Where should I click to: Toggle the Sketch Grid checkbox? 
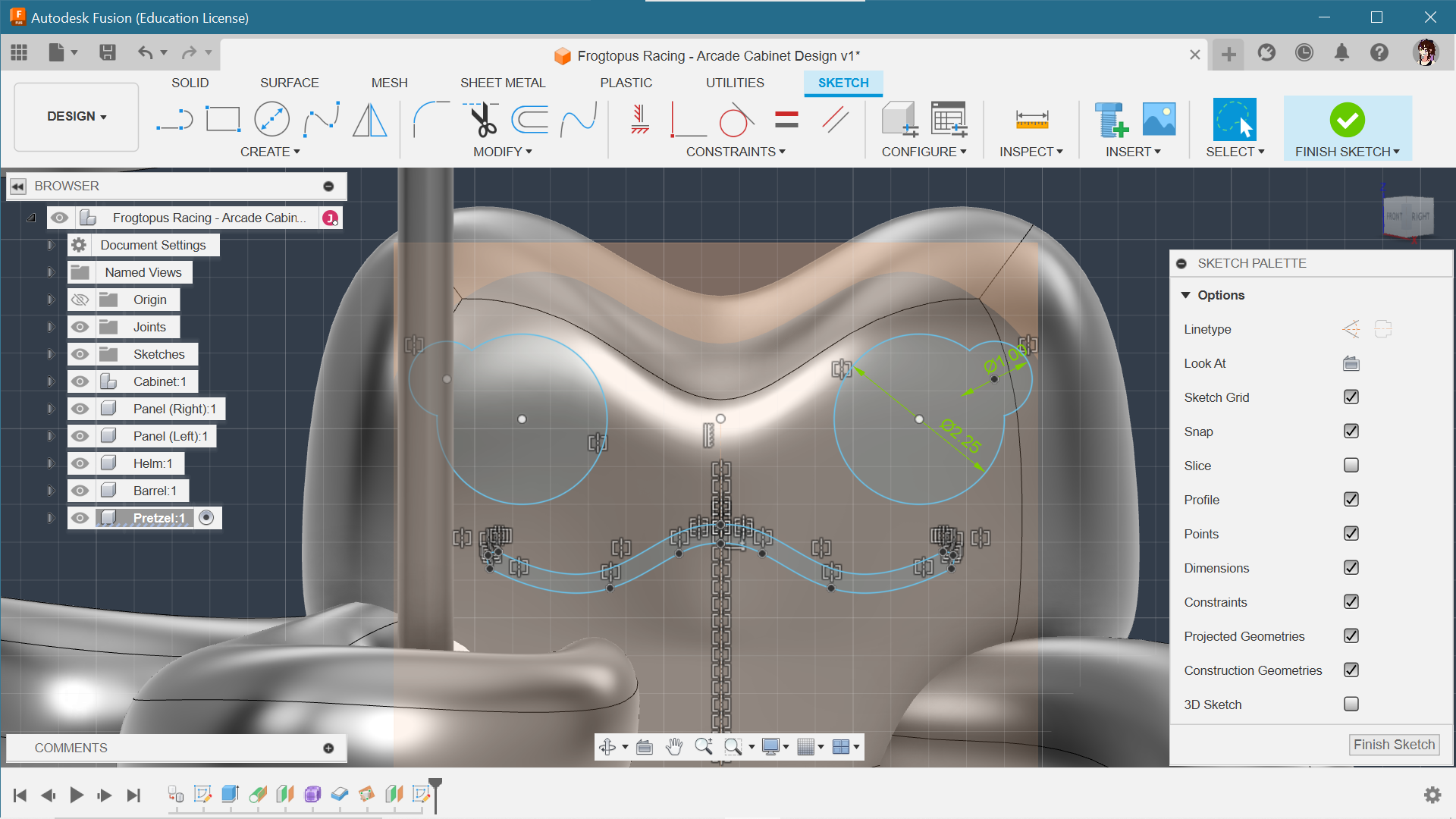point(1351,397)
